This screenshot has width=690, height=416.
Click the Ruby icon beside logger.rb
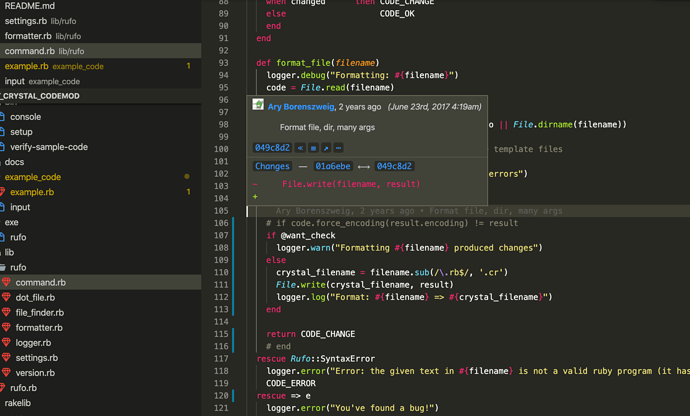pos(6,343)
